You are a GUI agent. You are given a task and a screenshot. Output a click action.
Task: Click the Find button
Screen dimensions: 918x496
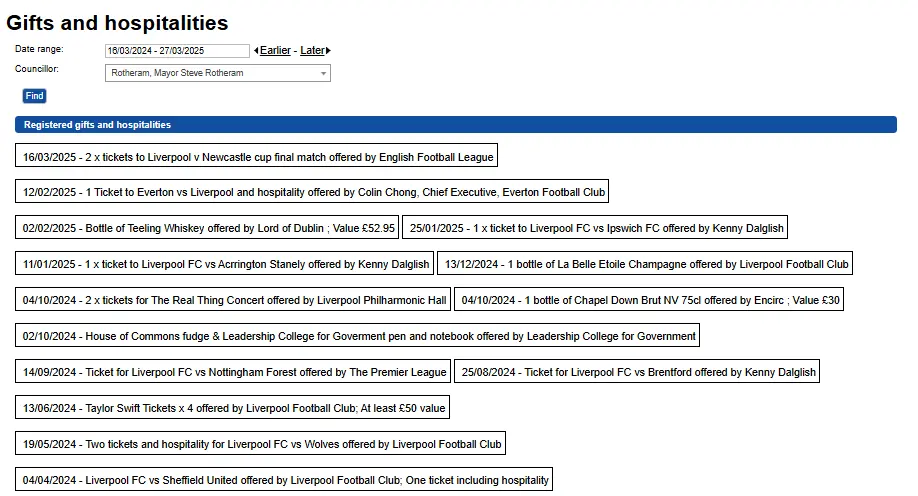(34, 96)
